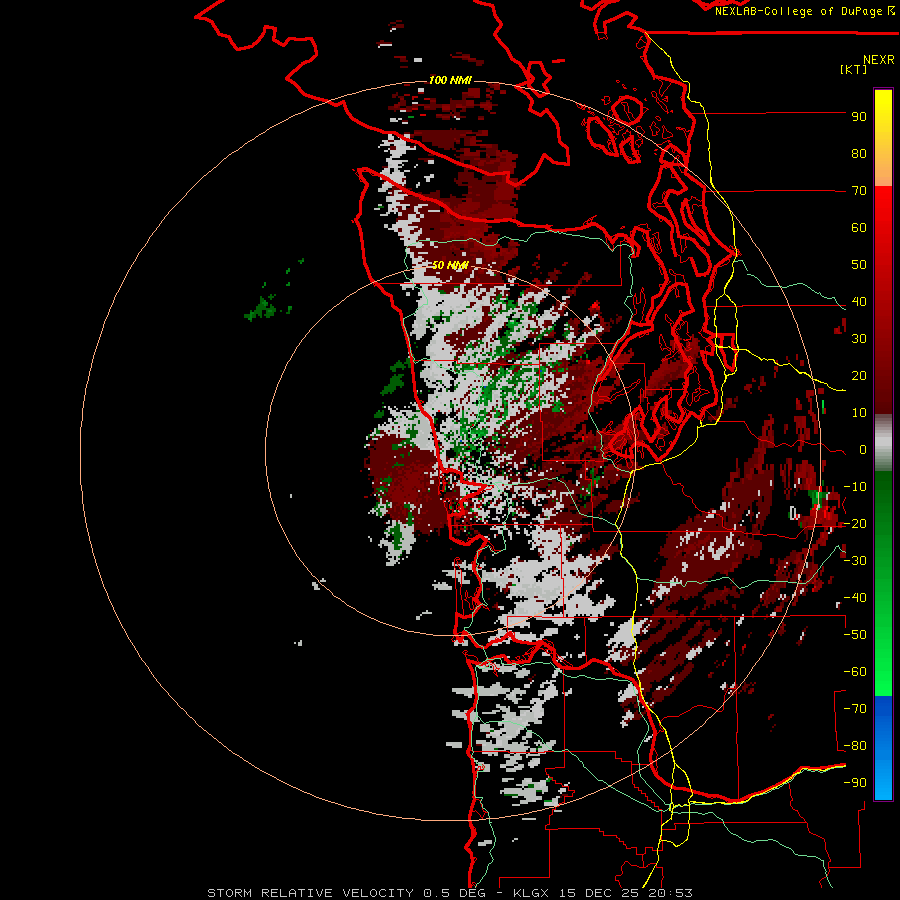Click the 0.5 DEG elevation in caption
This screenshot has height=900, width=900.
[455, 893]
